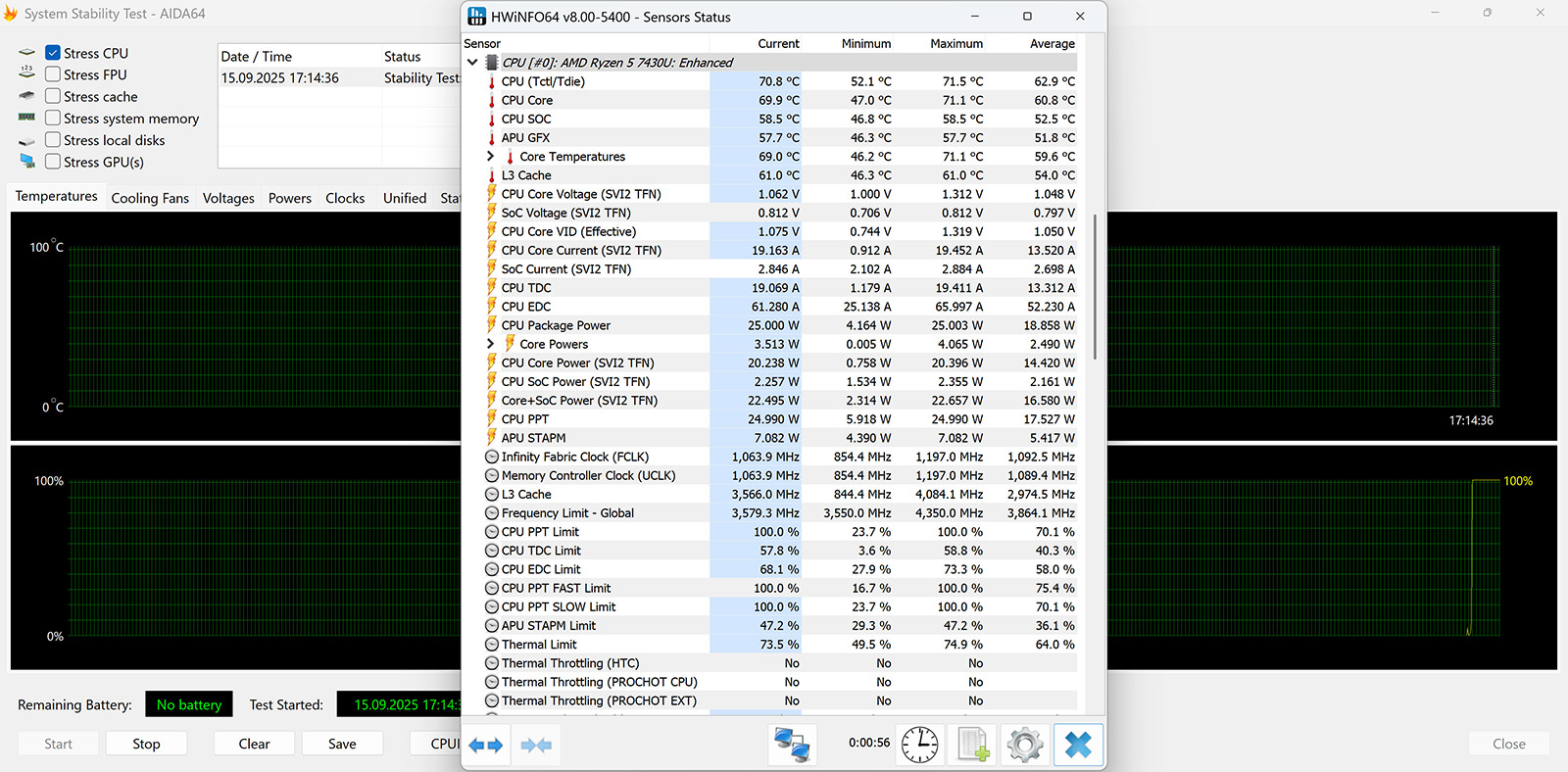Click the lightning icon beside CPU TDC
This screenshot has height=772, width=1568.
tap(492, 288)
